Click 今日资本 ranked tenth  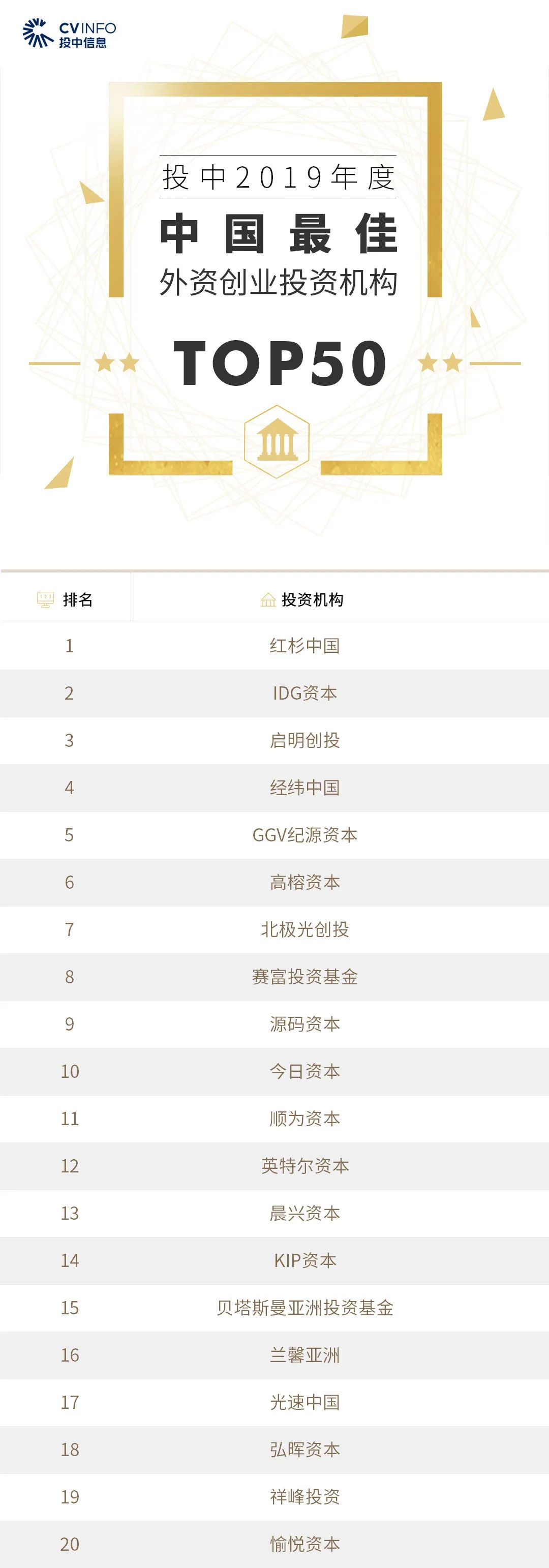pos(305,1071)
